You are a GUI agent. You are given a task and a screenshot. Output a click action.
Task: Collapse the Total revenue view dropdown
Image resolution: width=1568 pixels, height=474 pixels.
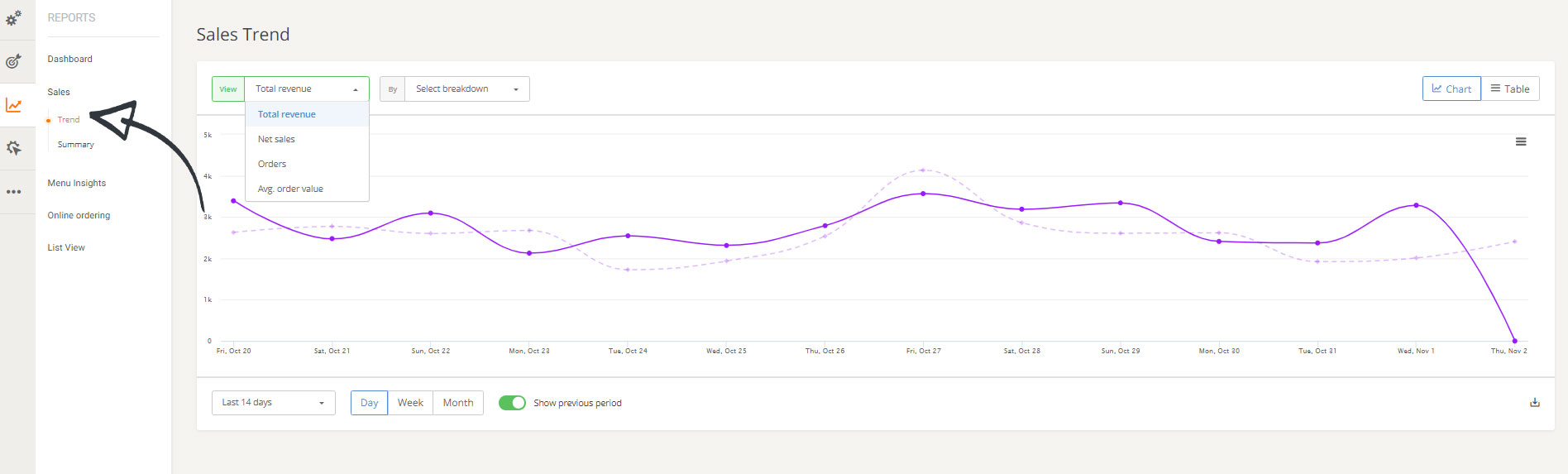click(x=306, y=89)
